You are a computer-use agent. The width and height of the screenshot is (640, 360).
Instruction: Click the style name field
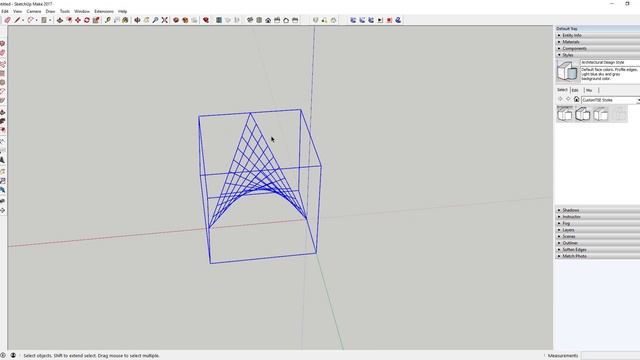coord(610,62)
